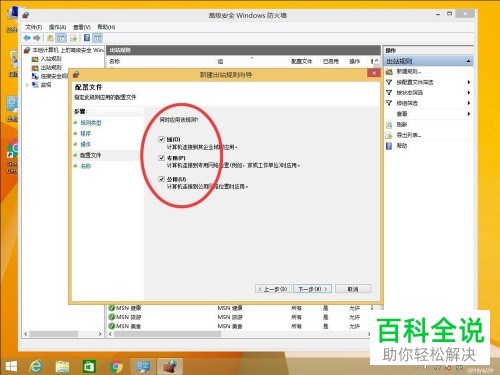Click the 上一步 back button in wizard
Viewport: 500px width, 375px height.
[273, 289]
